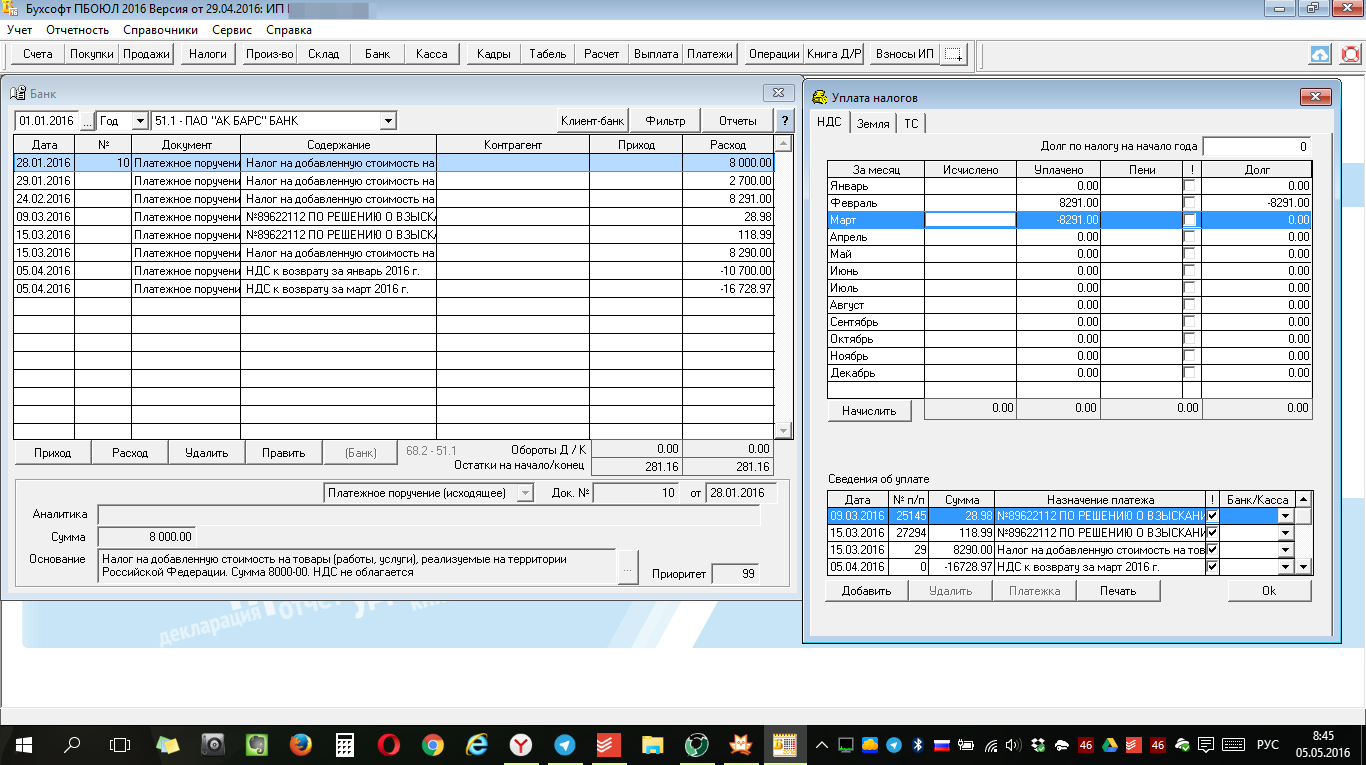Image resolution: width=1366 pixels, height=765 pixels.
Task: Open the Справочники menu
Action: pos(160,30)
